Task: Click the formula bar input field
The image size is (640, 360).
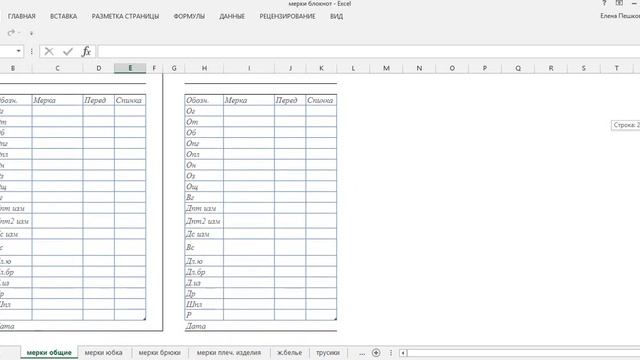Action: point(369,51)
